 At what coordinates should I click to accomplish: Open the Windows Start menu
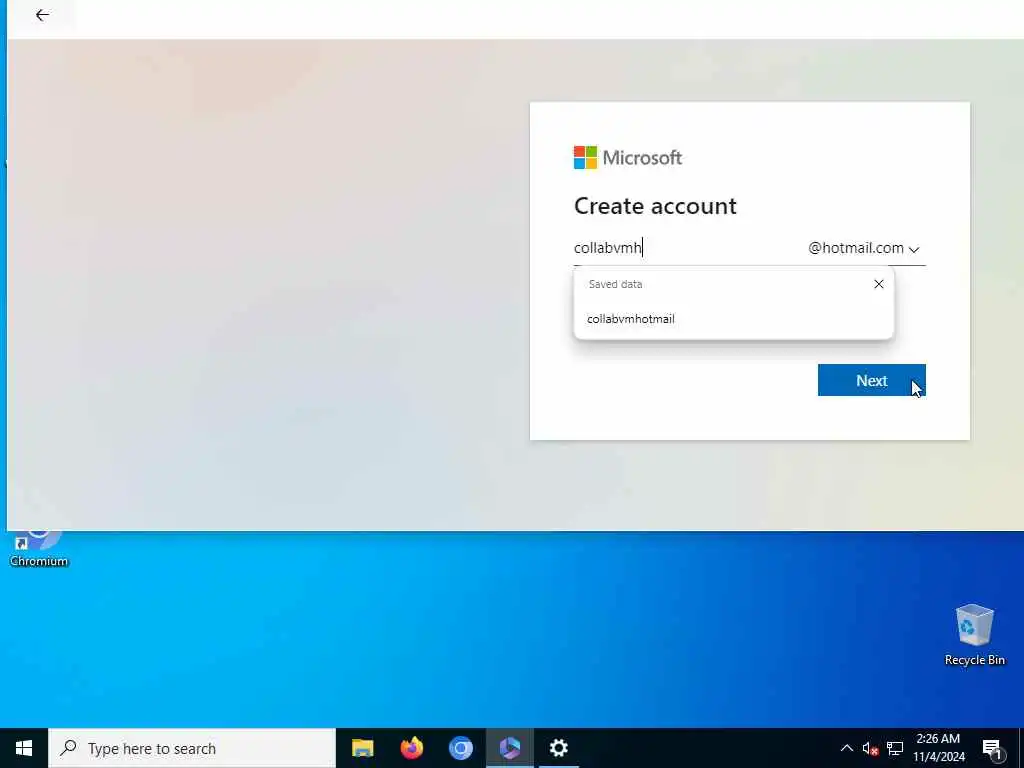24,748
